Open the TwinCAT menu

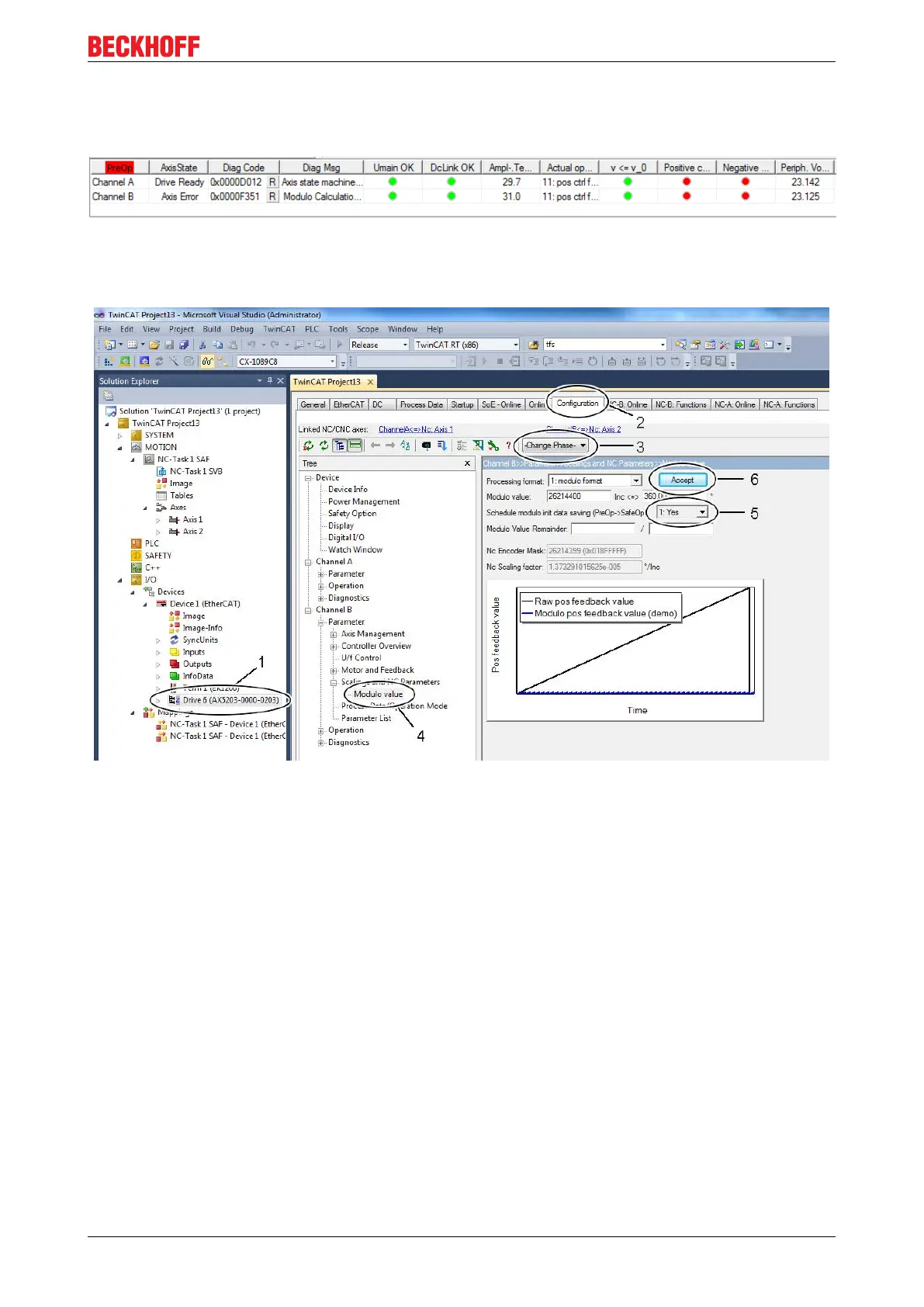279,329
